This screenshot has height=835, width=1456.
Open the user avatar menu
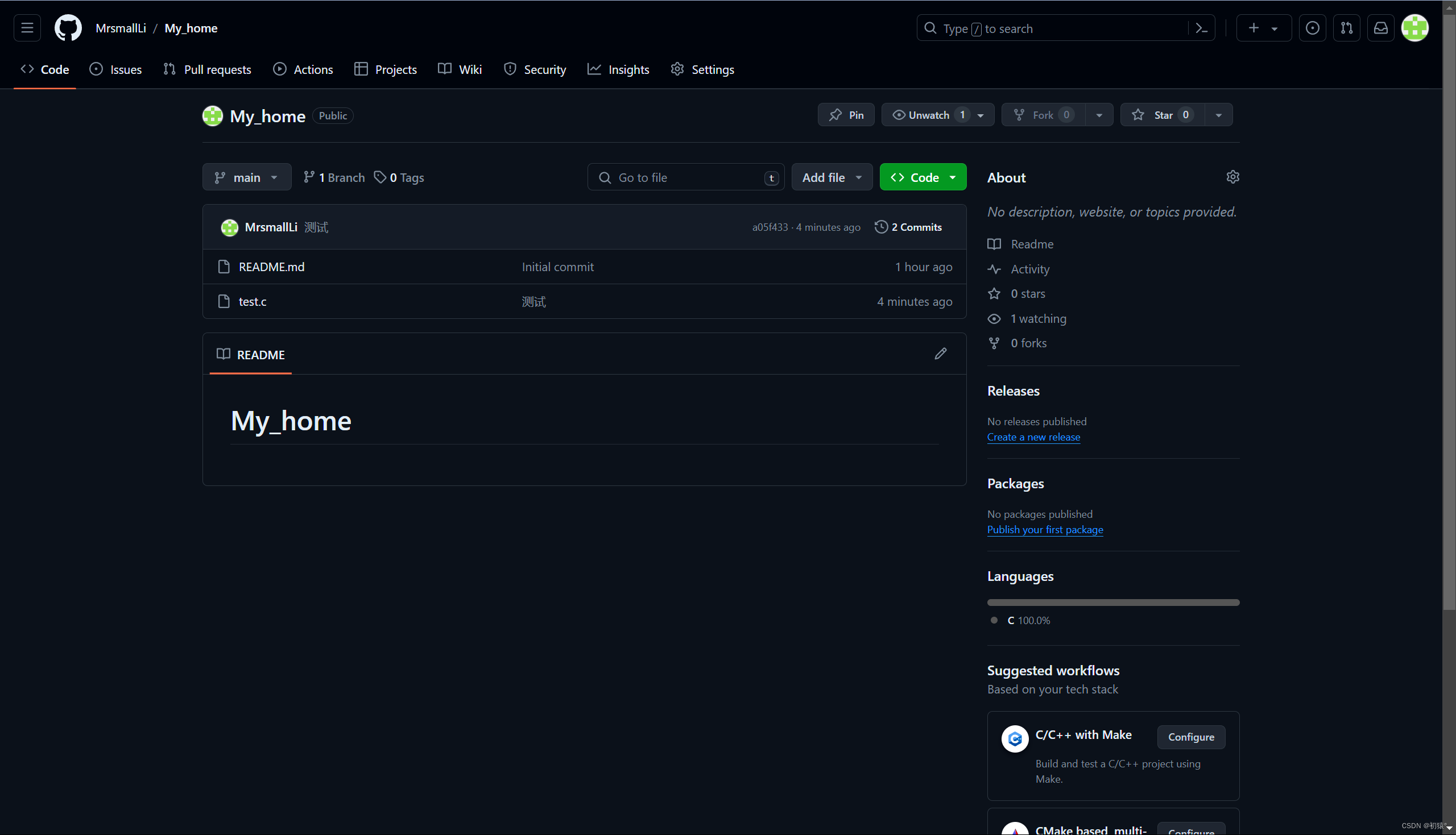(1414, 28)
